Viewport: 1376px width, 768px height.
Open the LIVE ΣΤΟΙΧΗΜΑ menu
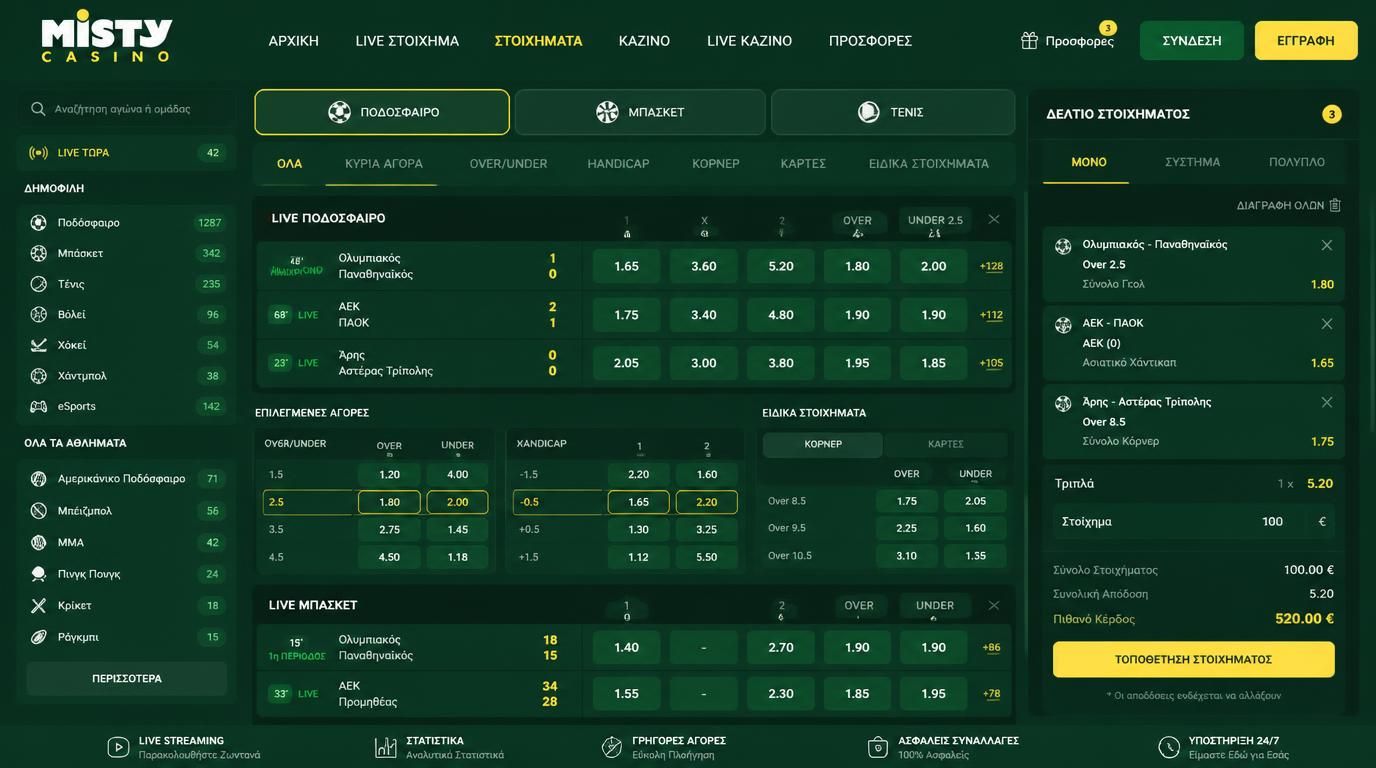tap(407, 41)
